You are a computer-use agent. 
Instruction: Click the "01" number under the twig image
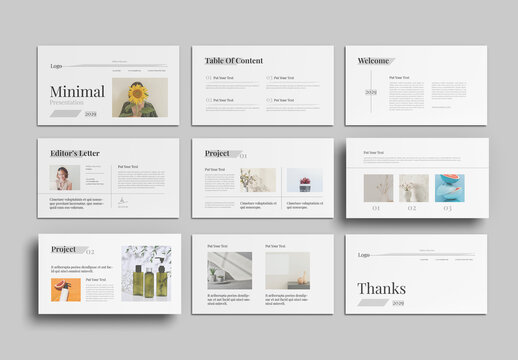pyautogui.click(x=376, y=208)
